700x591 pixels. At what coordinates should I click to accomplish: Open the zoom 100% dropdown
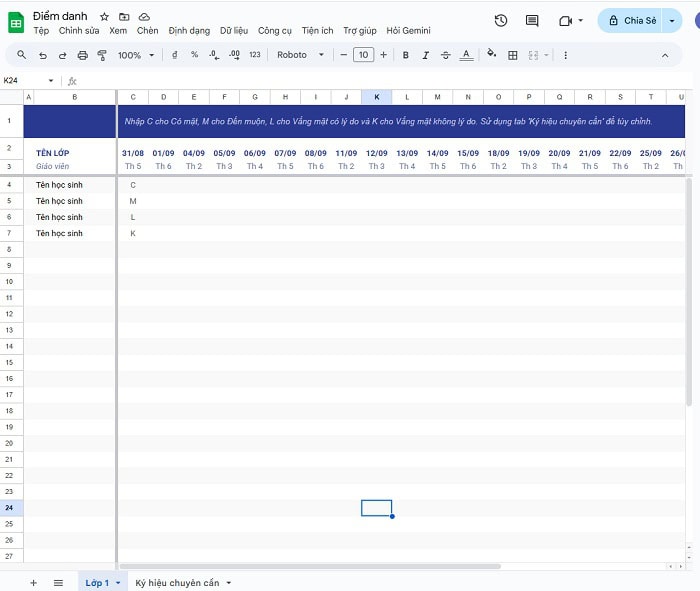tap(136, 55)
